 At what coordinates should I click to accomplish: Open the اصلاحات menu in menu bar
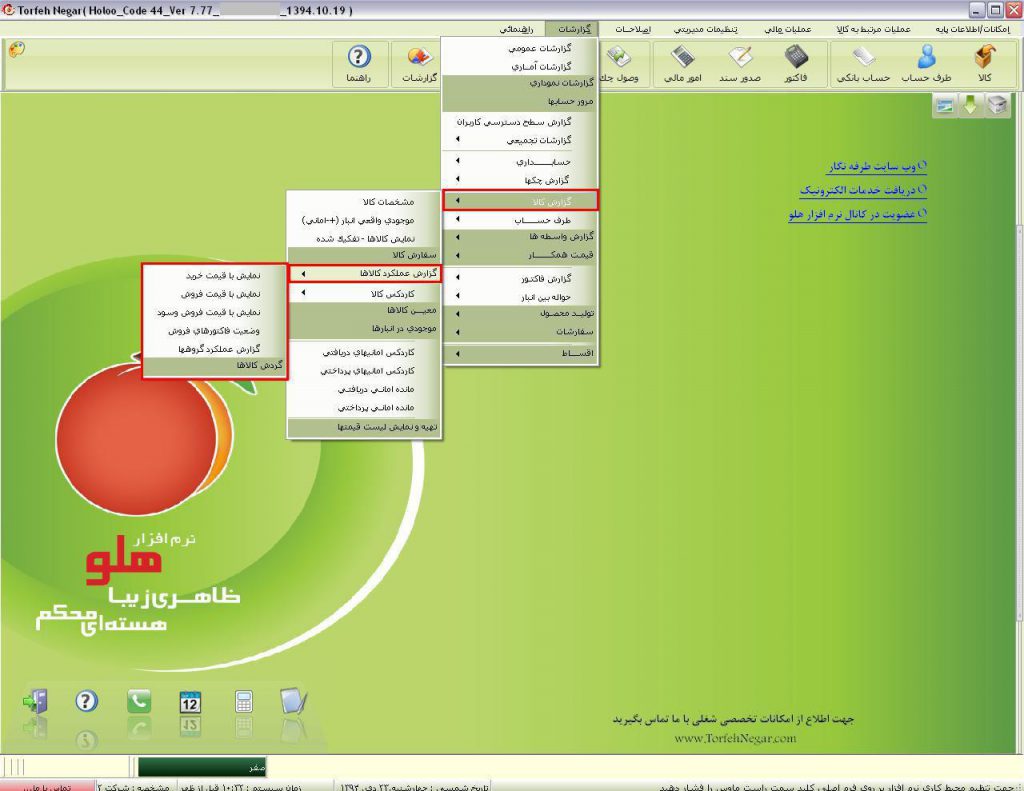coord(633,29)
